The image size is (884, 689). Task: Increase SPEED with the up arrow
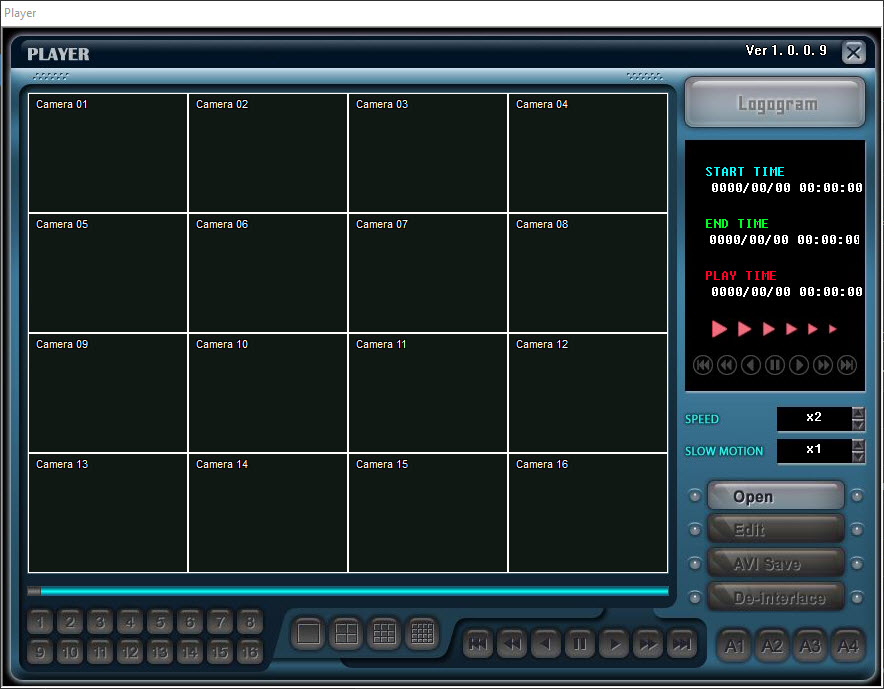tap(858, 412)
